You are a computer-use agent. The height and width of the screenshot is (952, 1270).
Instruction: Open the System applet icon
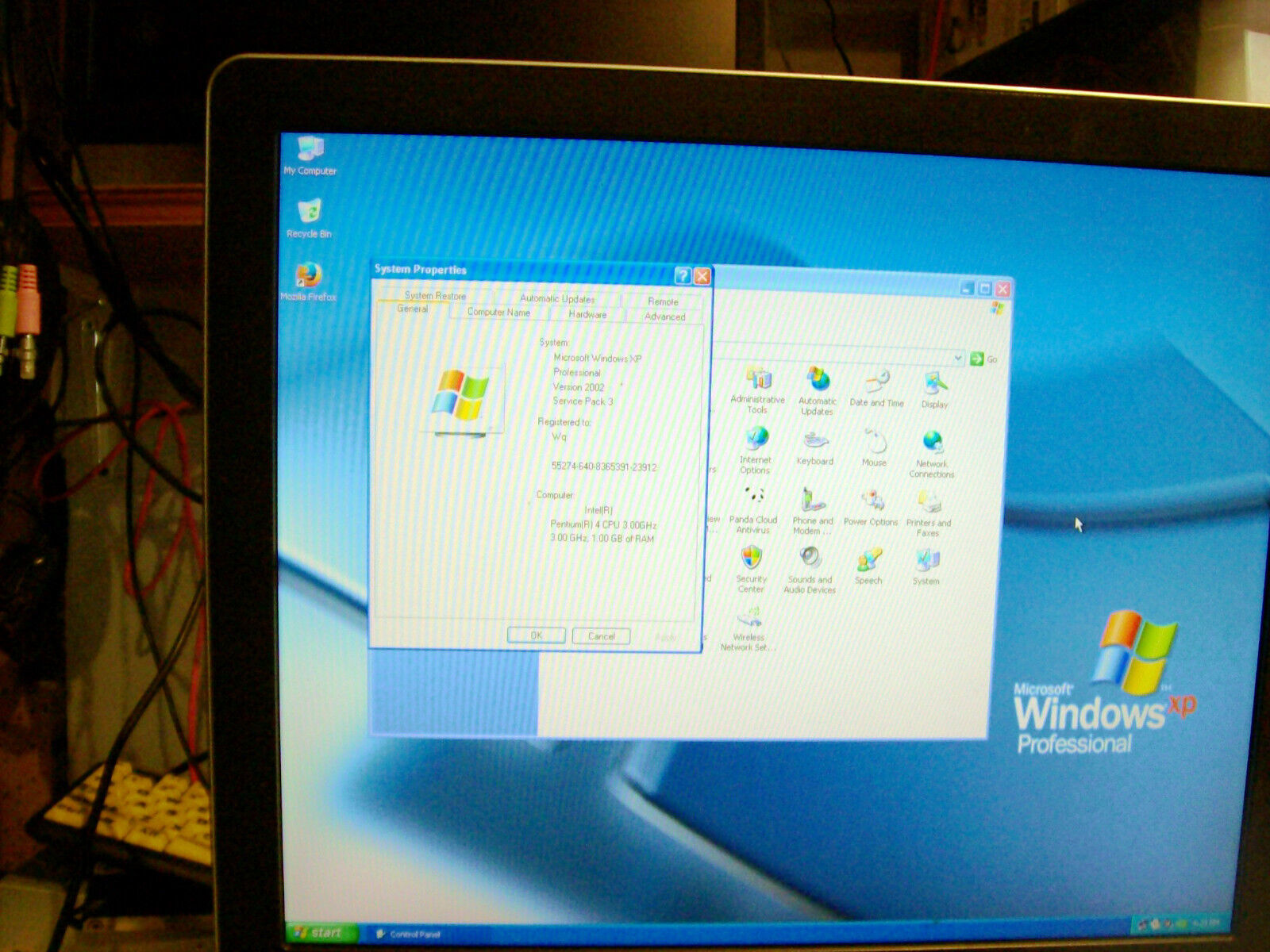click(x=926, y=568)
